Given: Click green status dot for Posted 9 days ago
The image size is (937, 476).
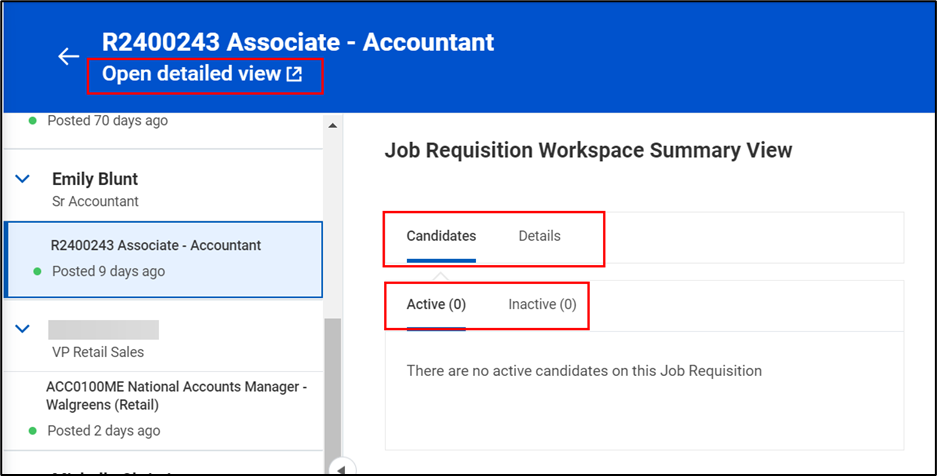Looking at the screenshot, I should (x=37, y=271).
